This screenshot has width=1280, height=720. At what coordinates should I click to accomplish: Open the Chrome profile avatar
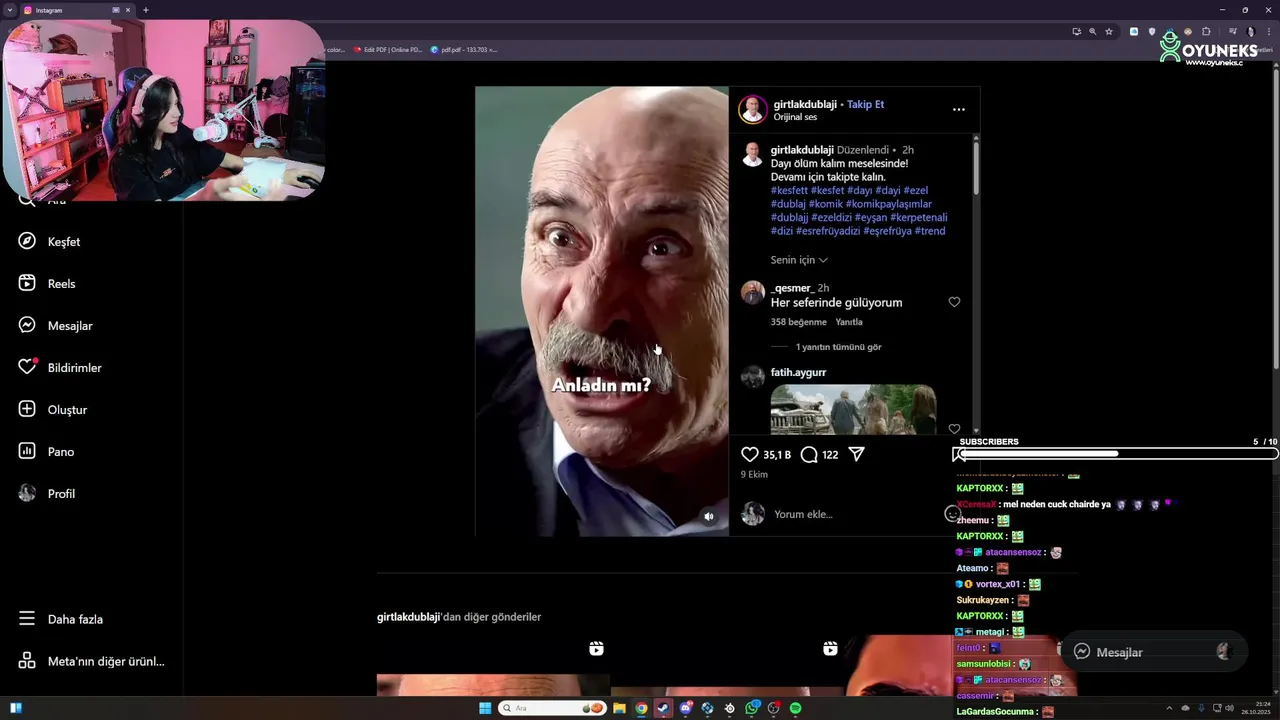pyautogui.click(x=1250, y=31)
